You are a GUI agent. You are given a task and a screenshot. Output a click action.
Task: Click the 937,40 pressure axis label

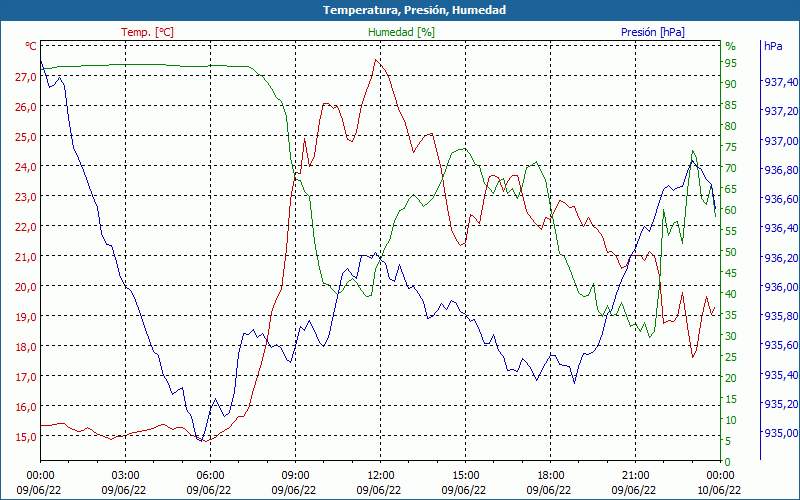tap(780, 82)
